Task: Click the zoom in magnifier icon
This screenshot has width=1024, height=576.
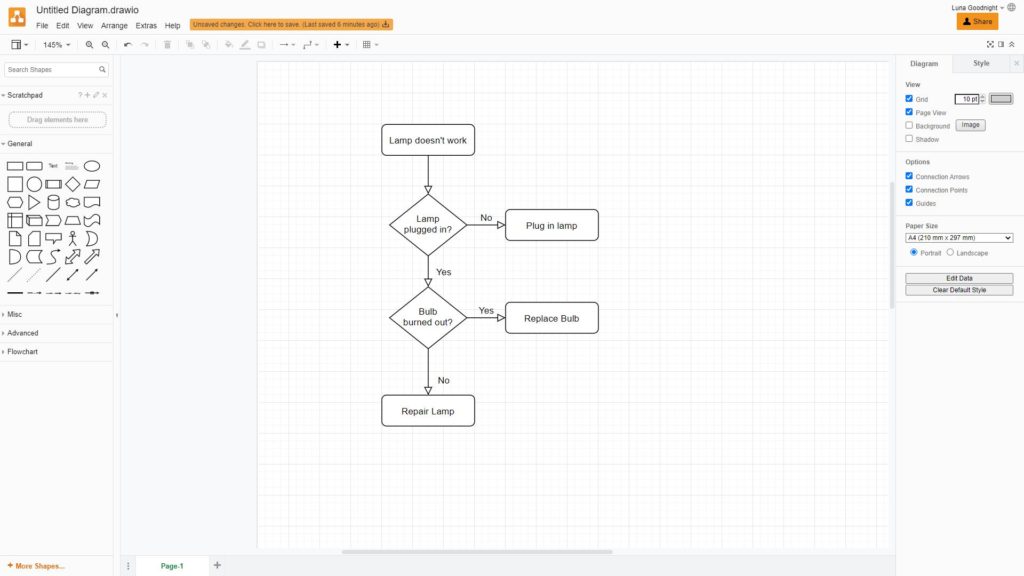Action: point(90,45)
